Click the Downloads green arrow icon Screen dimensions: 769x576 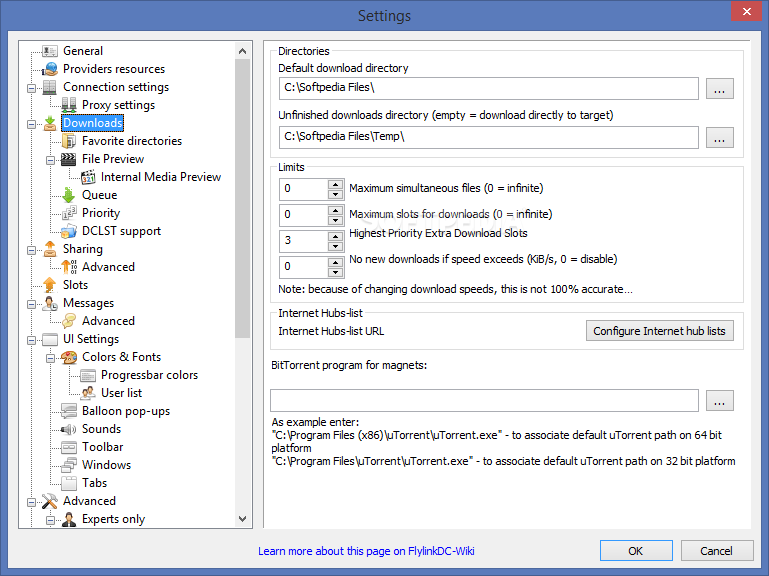point(50,123)
